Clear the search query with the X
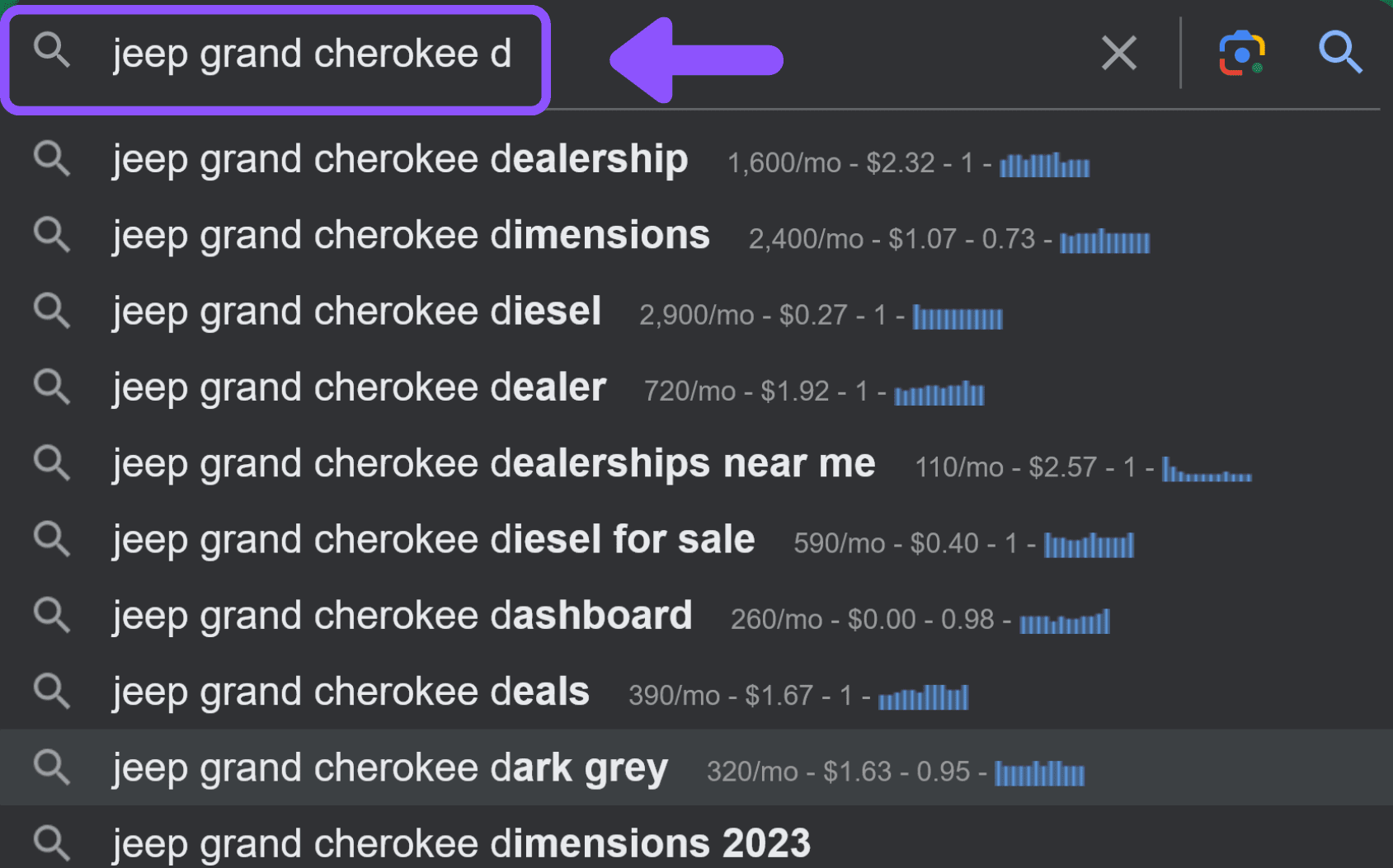Image resolution: width=1393 pixels, height=868 pixels. 1119,54
